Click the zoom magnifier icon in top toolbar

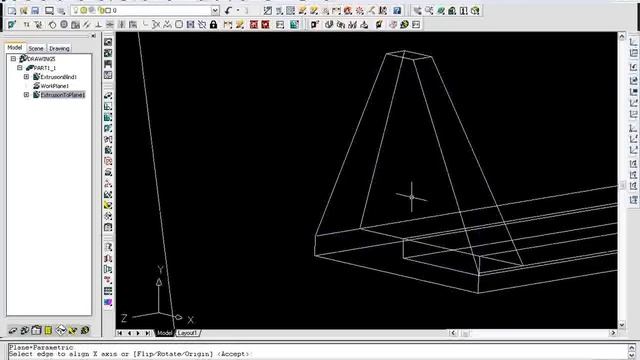click(x=429, y=11)
